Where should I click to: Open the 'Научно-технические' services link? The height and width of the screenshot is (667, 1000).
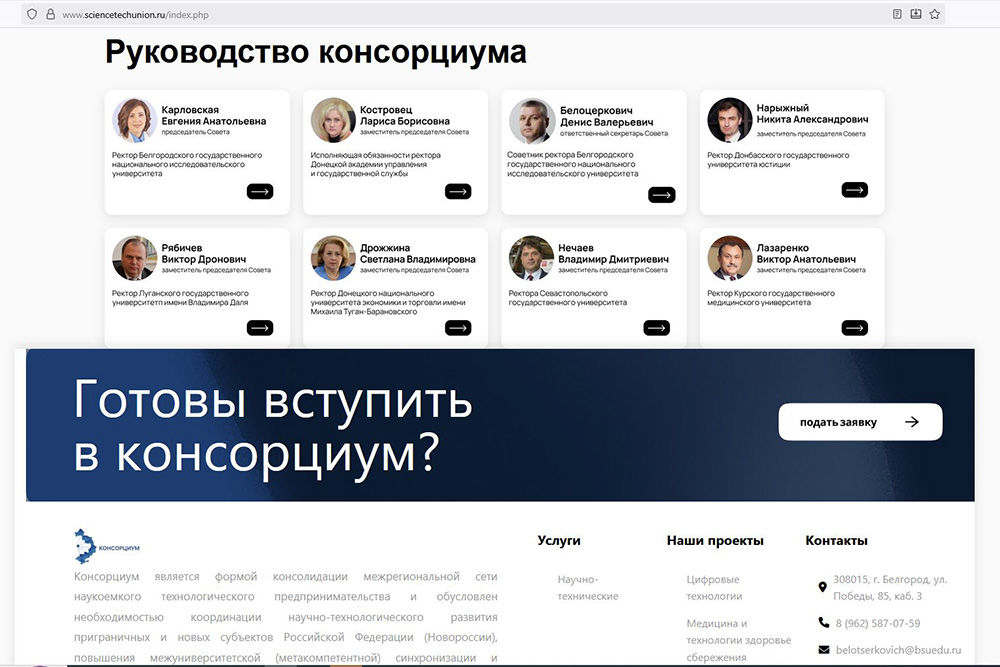[x=588, y=587]
